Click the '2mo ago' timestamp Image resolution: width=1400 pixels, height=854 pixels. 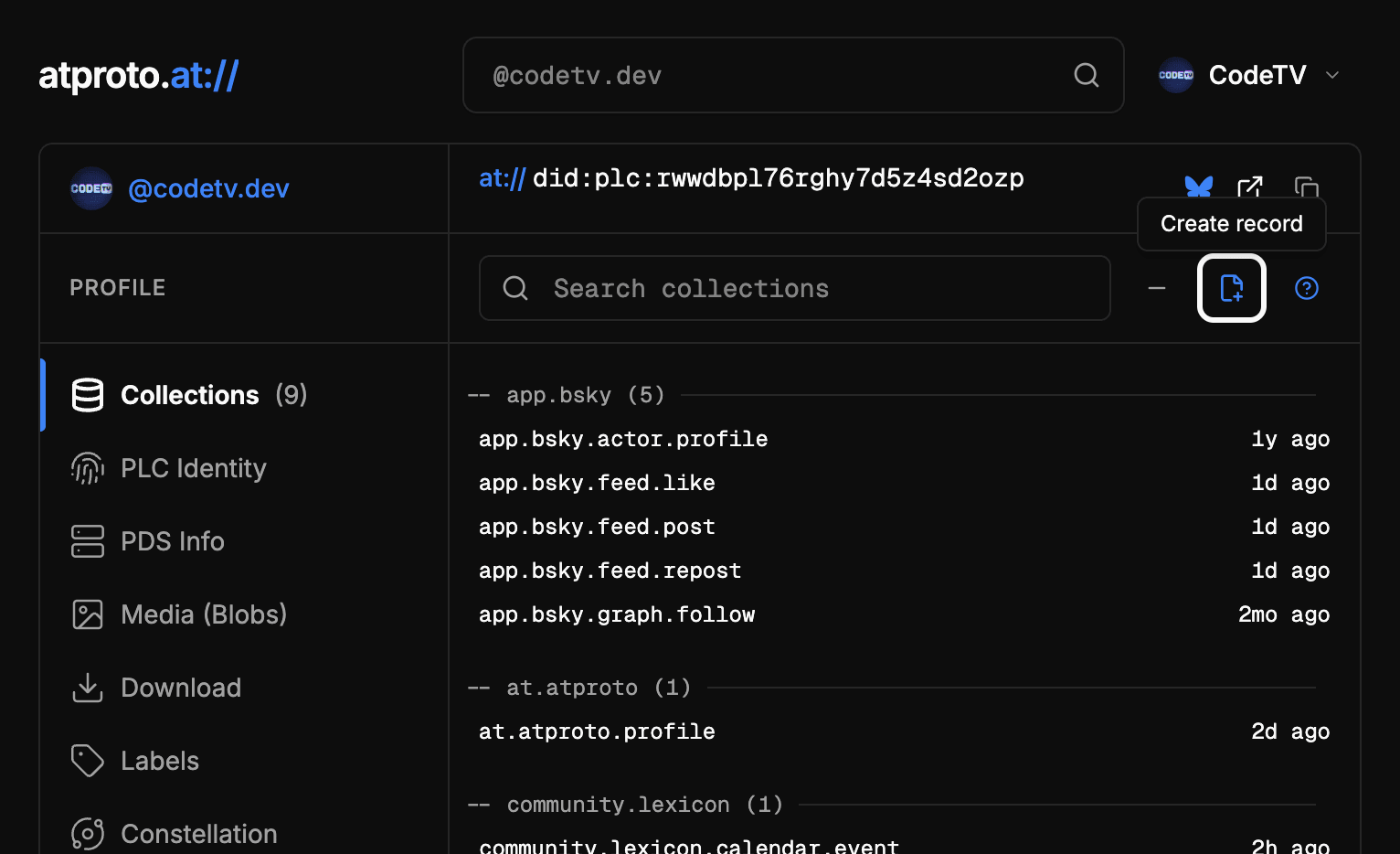[1284, 614]
